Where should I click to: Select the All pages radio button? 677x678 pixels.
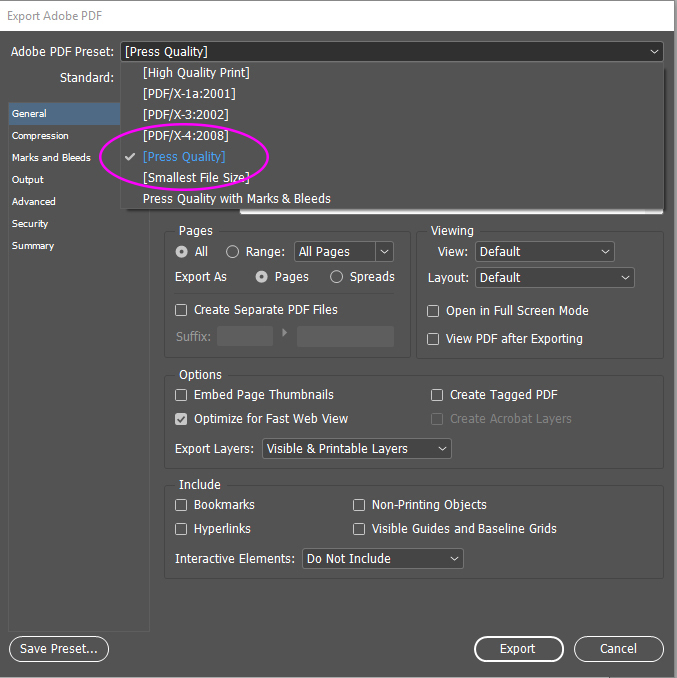[182, 252]
